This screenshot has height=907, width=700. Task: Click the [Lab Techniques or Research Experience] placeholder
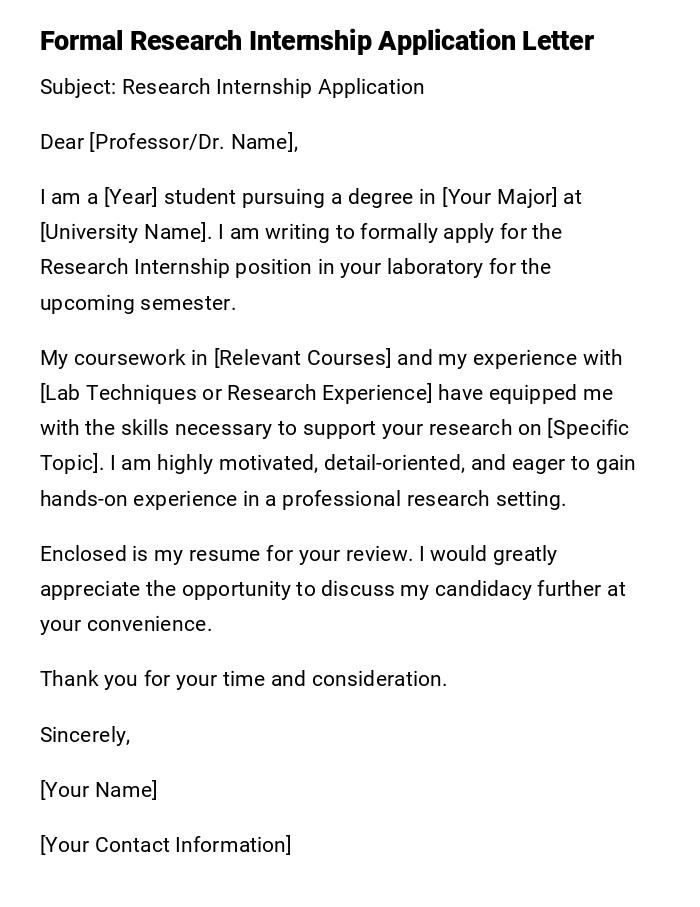click(236, 393)
